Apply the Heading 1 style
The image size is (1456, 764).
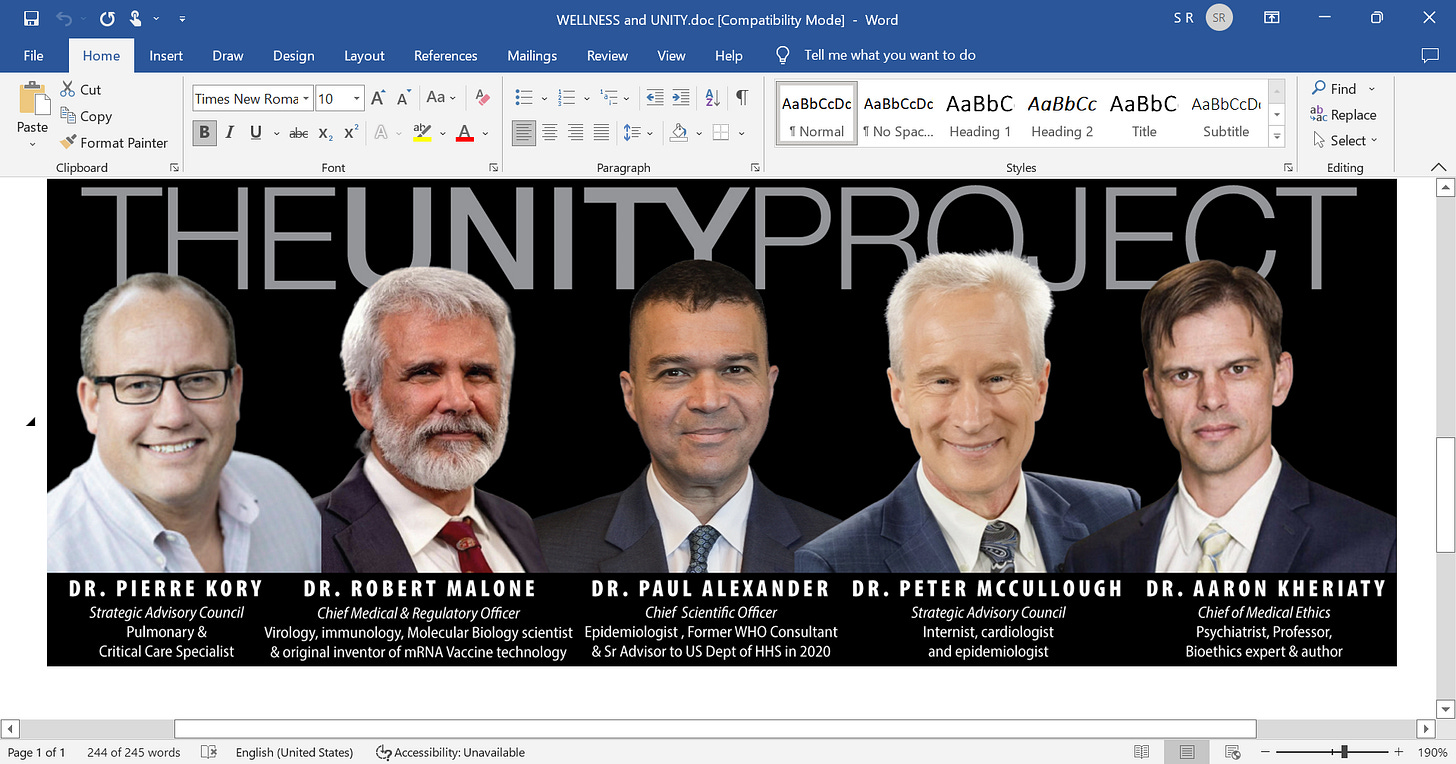(979, 115)
